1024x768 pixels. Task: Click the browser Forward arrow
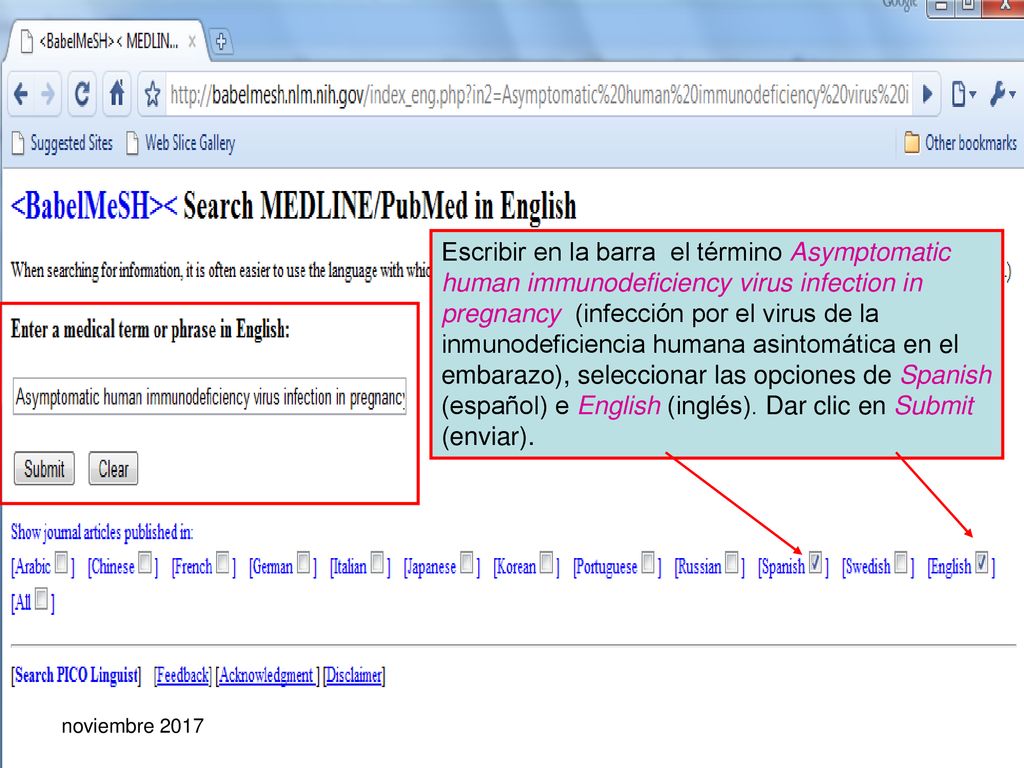[48, 95]
